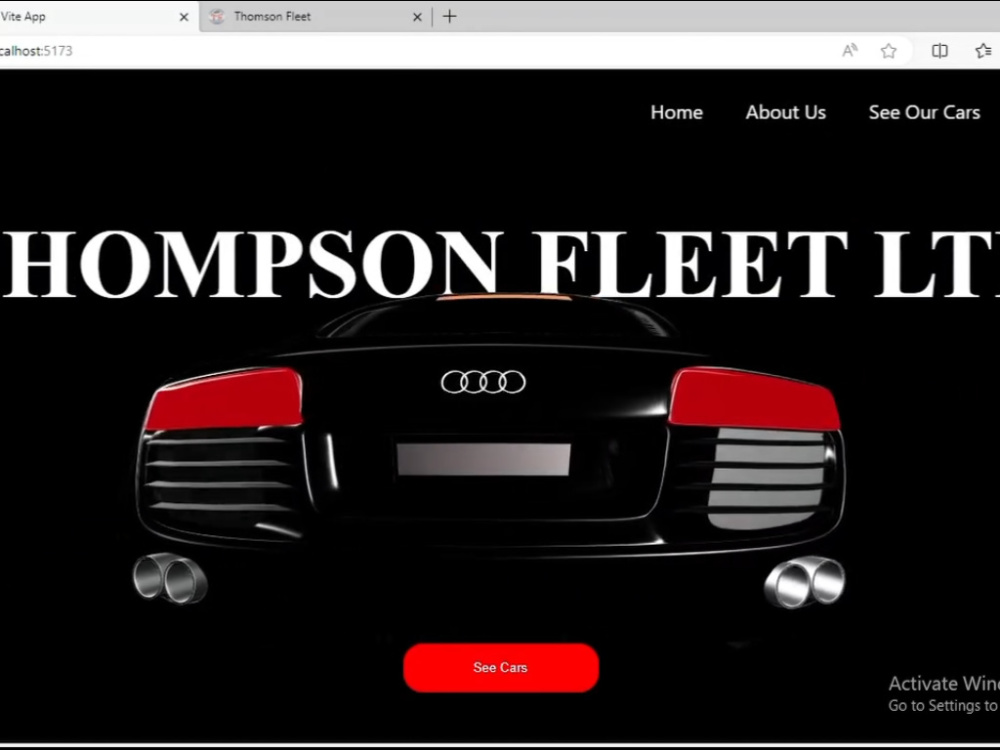Open the Favorites list icon

coord(983,51)
